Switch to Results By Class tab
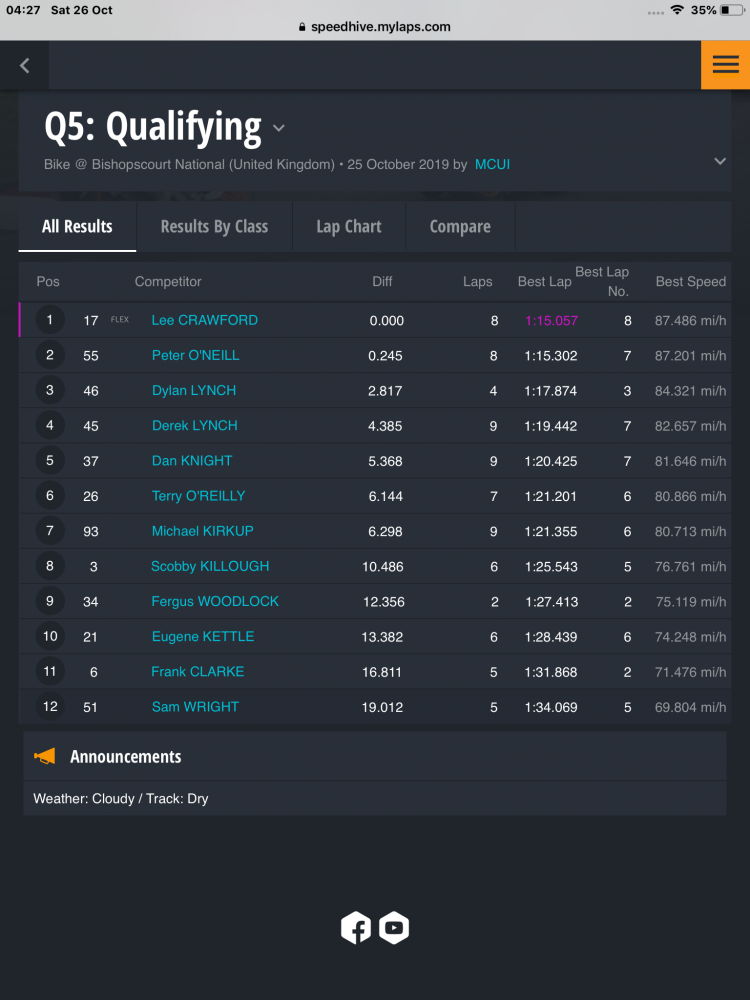The image size is (750, 1000). click(214, 226)
